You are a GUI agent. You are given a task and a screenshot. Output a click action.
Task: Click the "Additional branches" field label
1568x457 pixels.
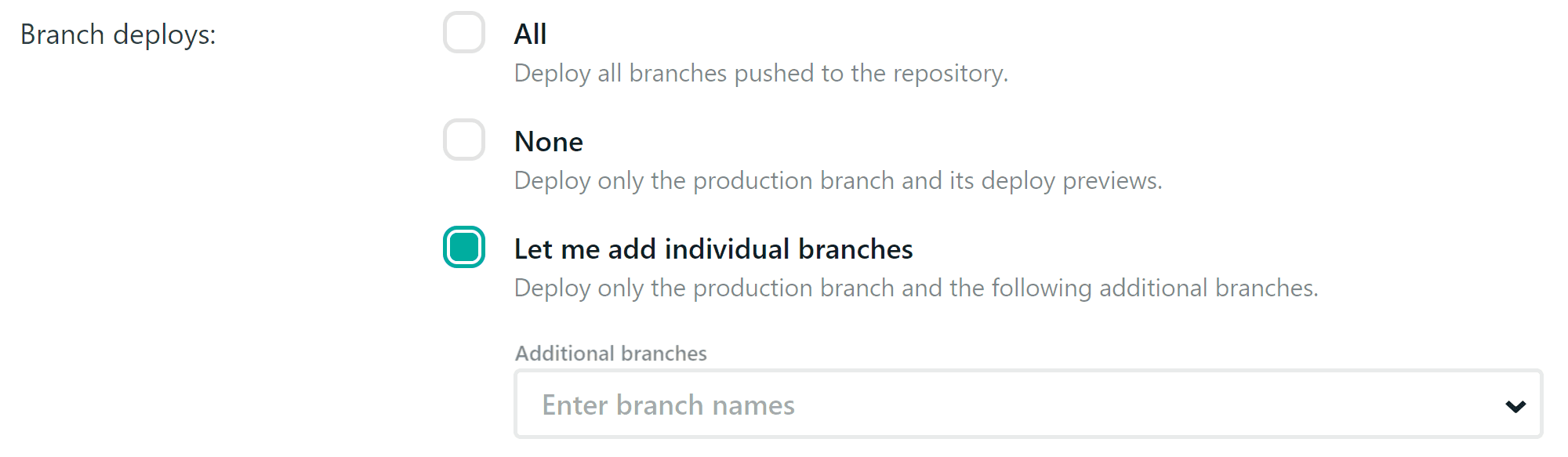pos(611,354)
